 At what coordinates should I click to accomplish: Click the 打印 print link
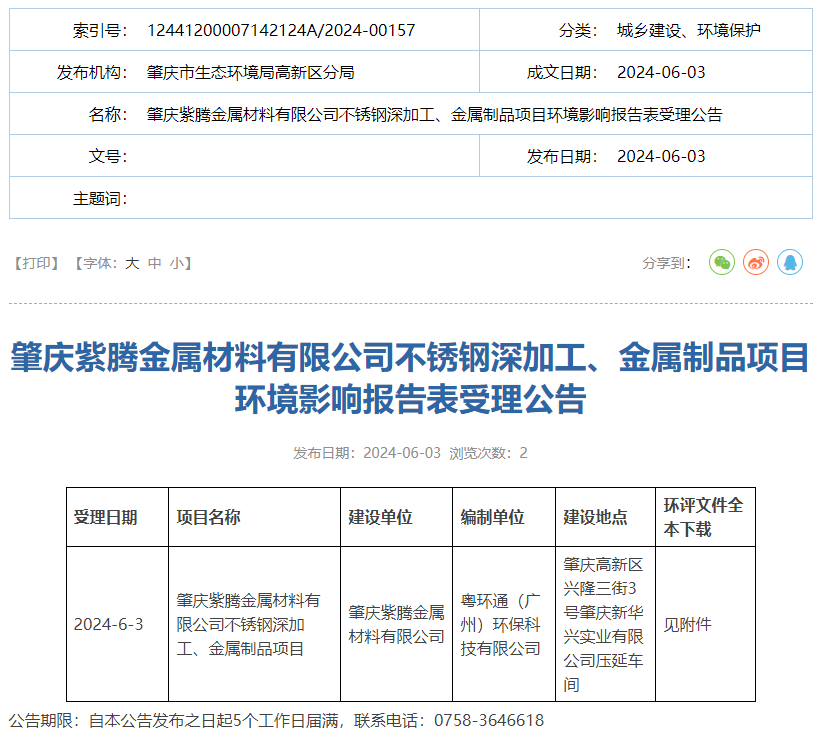coord(40,263)
